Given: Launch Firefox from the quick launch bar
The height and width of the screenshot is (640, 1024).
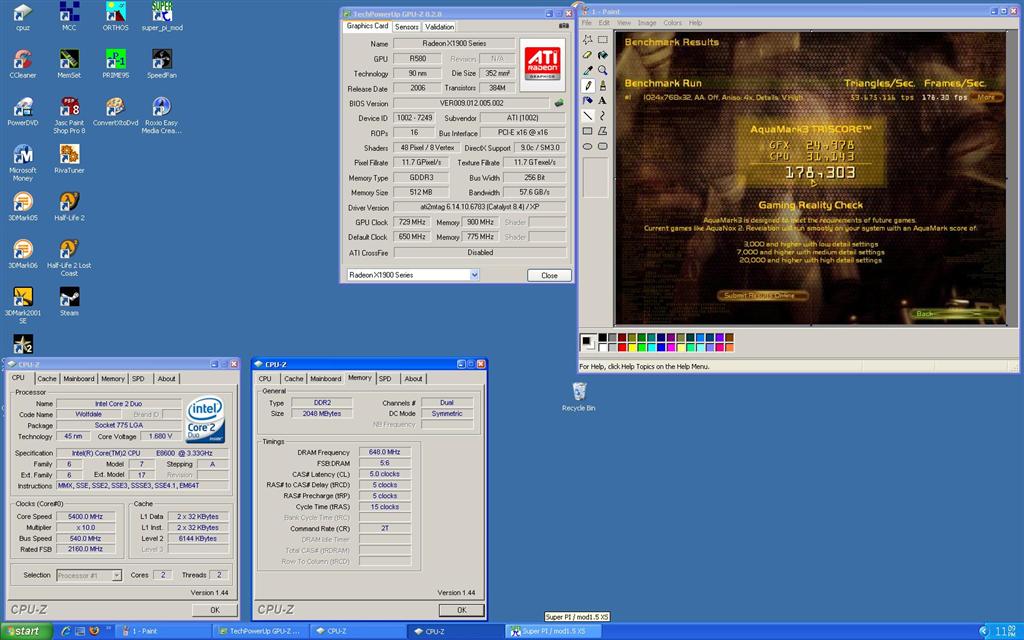Looking at the screenshot, I should [94, 631].
